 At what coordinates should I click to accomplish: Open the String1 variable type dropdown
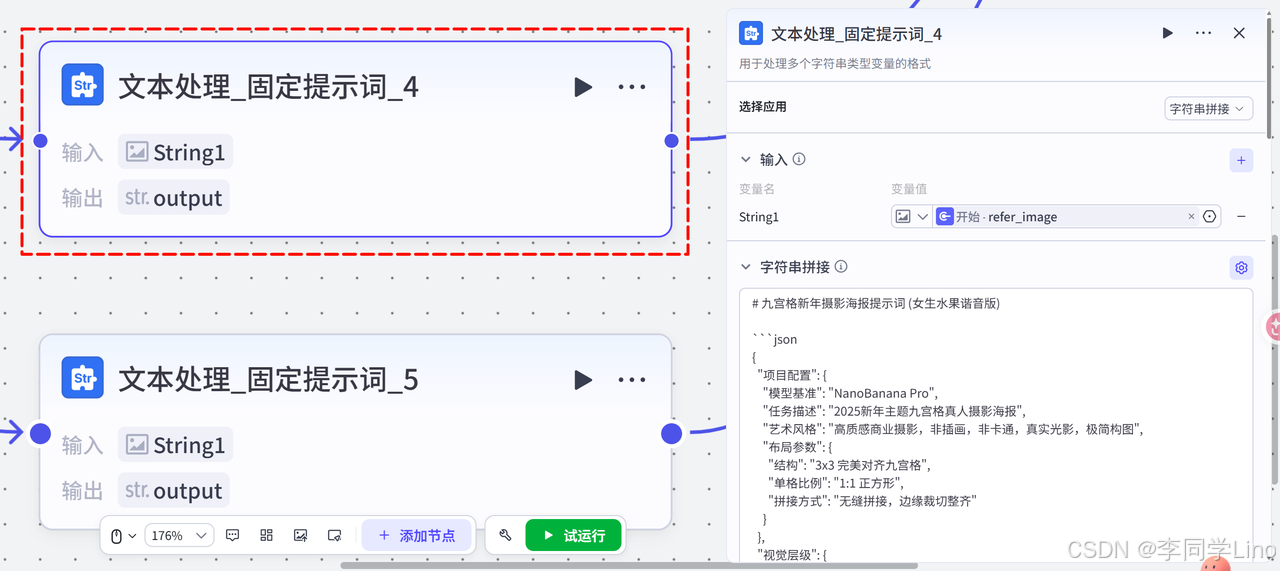[911, 216]
